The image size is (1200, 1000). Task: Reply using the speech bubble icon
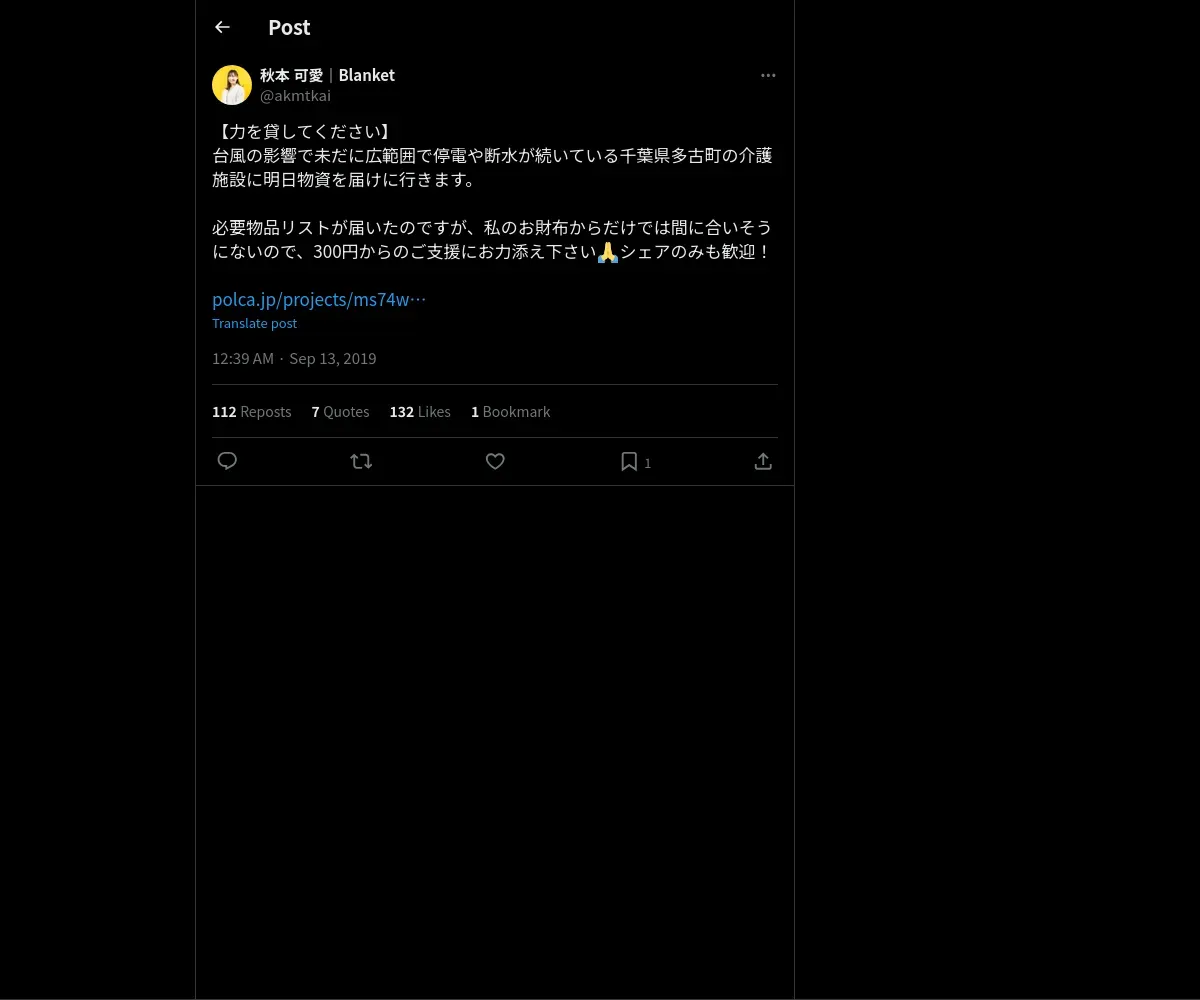(x=227, y=461)
